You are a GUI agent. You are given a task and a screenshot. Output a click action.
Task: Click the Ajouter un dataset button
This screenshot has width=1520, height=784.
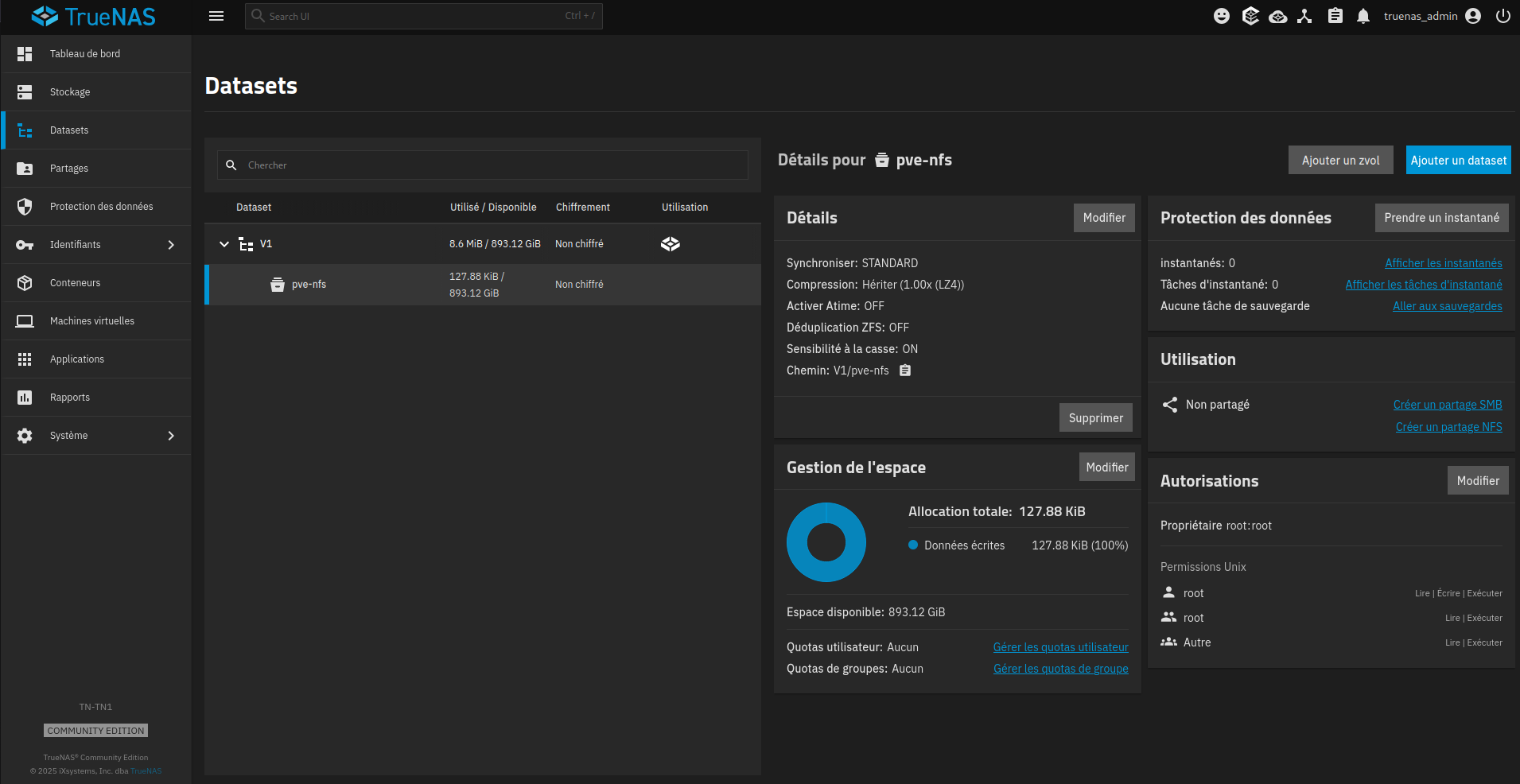tap(1458, 160)
